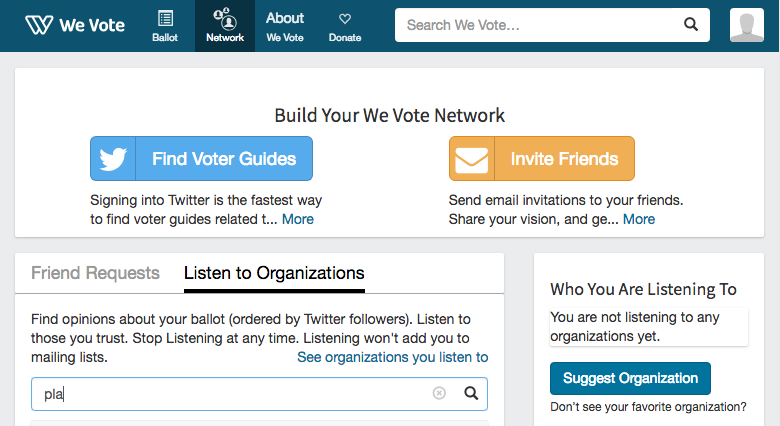
Task: Click the header search magnifier icon
Action: pyautogui.click(x=690, y=25)
